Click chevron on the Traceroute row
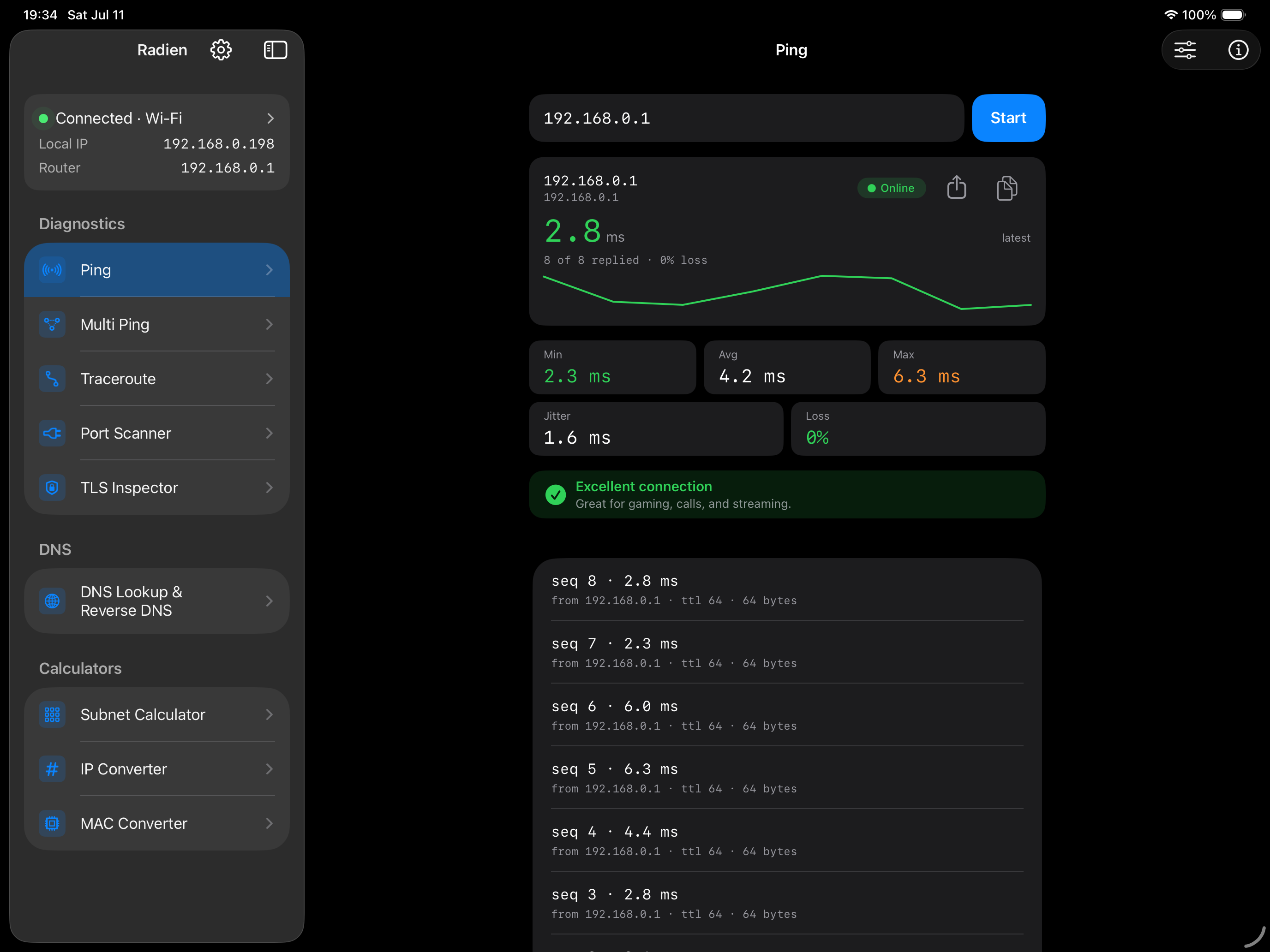Screen dimensions: 1270x952 click(x=269, y=379)
